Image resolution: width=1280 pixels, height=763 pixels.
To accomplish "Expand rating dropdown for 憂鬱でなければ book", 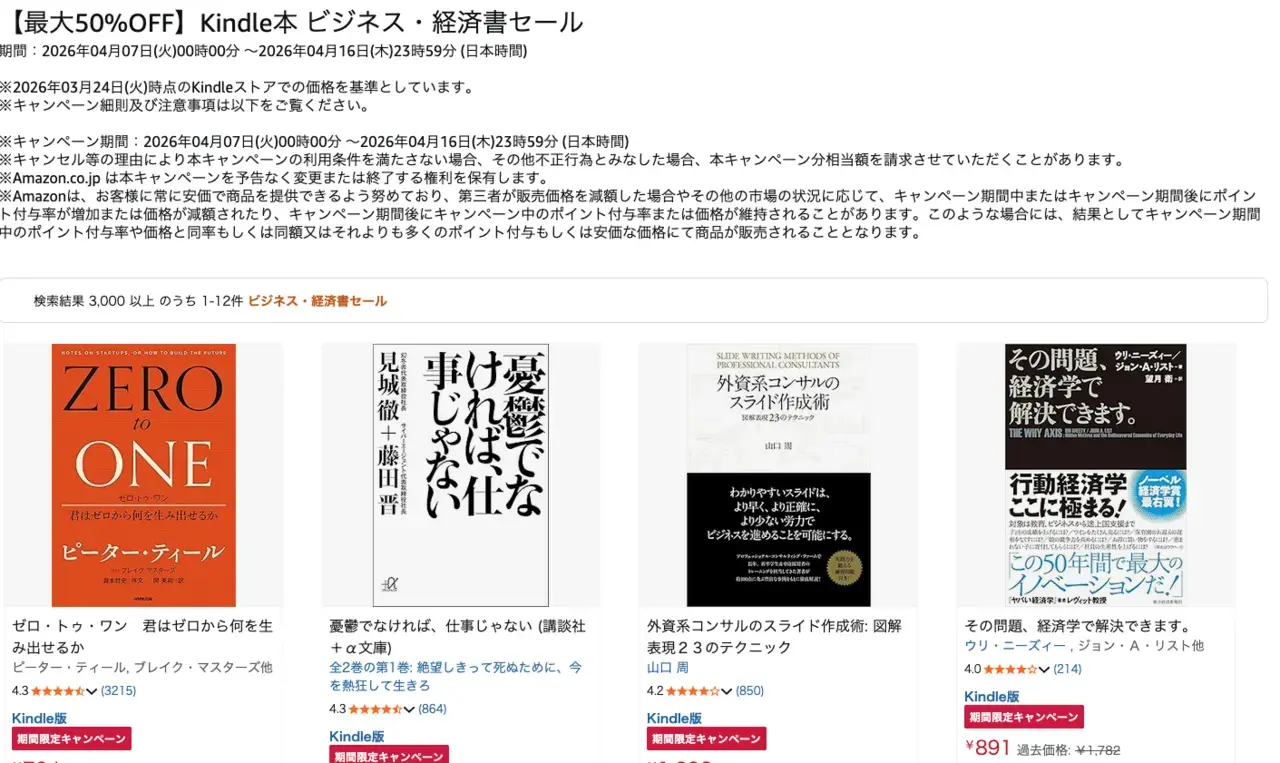I will (409, 709).
